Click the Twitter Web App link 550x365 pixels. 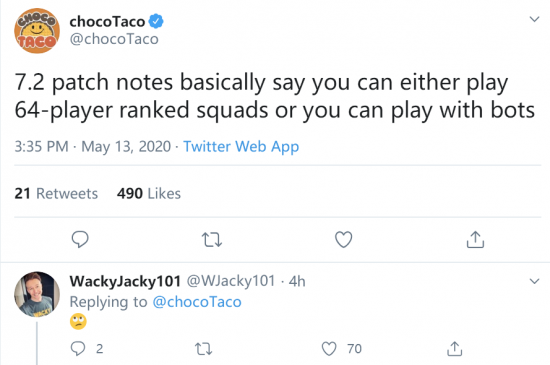[x=241, y=147]
